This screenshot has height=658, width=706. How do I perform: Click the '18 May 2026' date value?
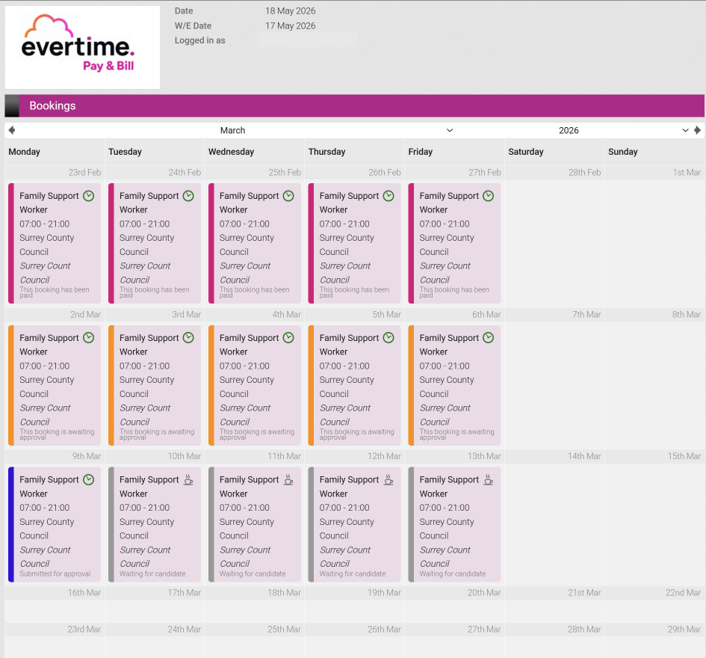(x=290, y=11)
